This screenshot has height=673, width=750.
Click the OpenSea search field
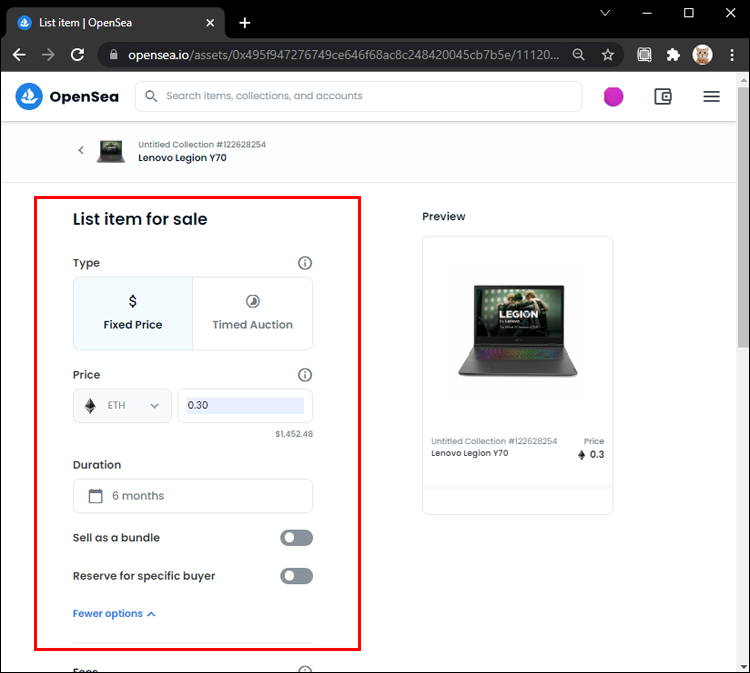[x=358, y=96]
